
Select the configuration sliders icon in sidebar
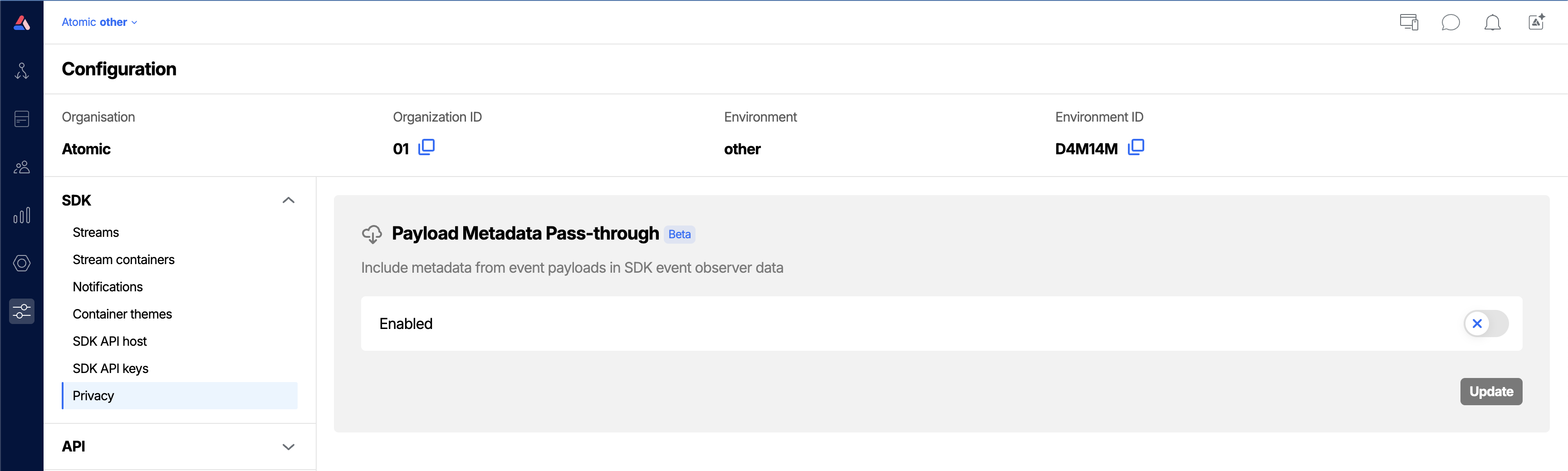pos(21,311)
